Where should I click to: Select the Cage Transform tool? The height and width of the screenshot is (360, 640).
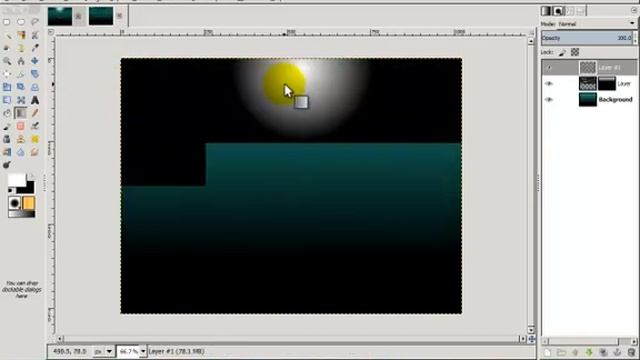[21, 100]
